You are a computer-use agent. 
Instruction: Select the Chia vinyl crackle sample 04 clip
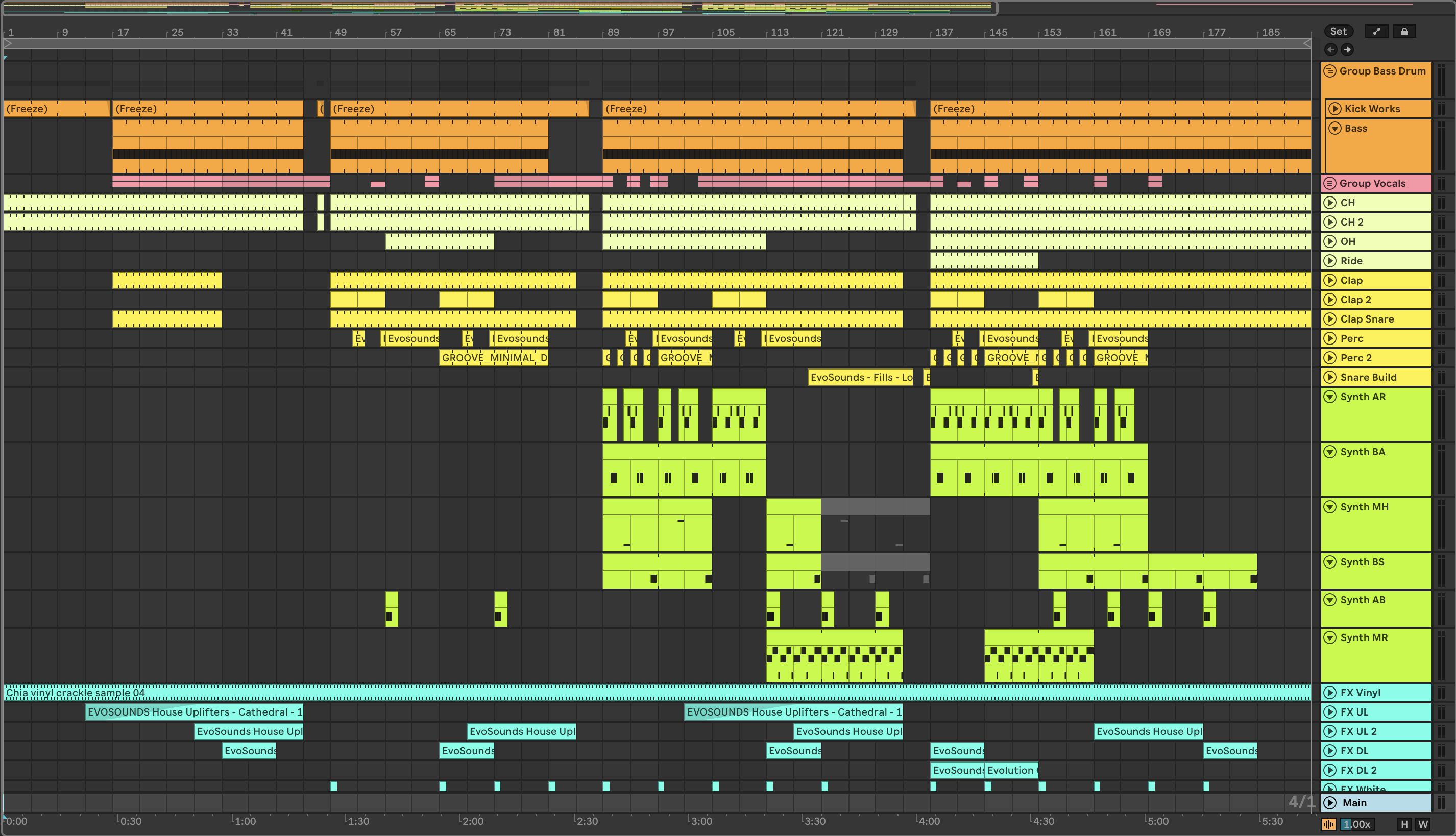(x=657, y=693)
